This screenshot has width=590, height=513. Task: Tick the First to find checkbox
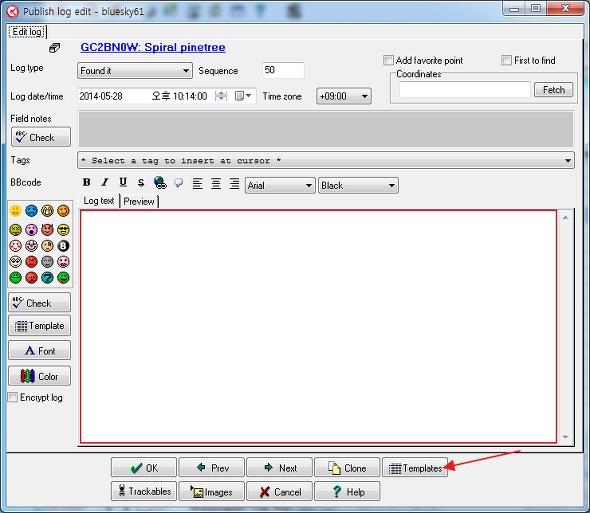[506, 60]
